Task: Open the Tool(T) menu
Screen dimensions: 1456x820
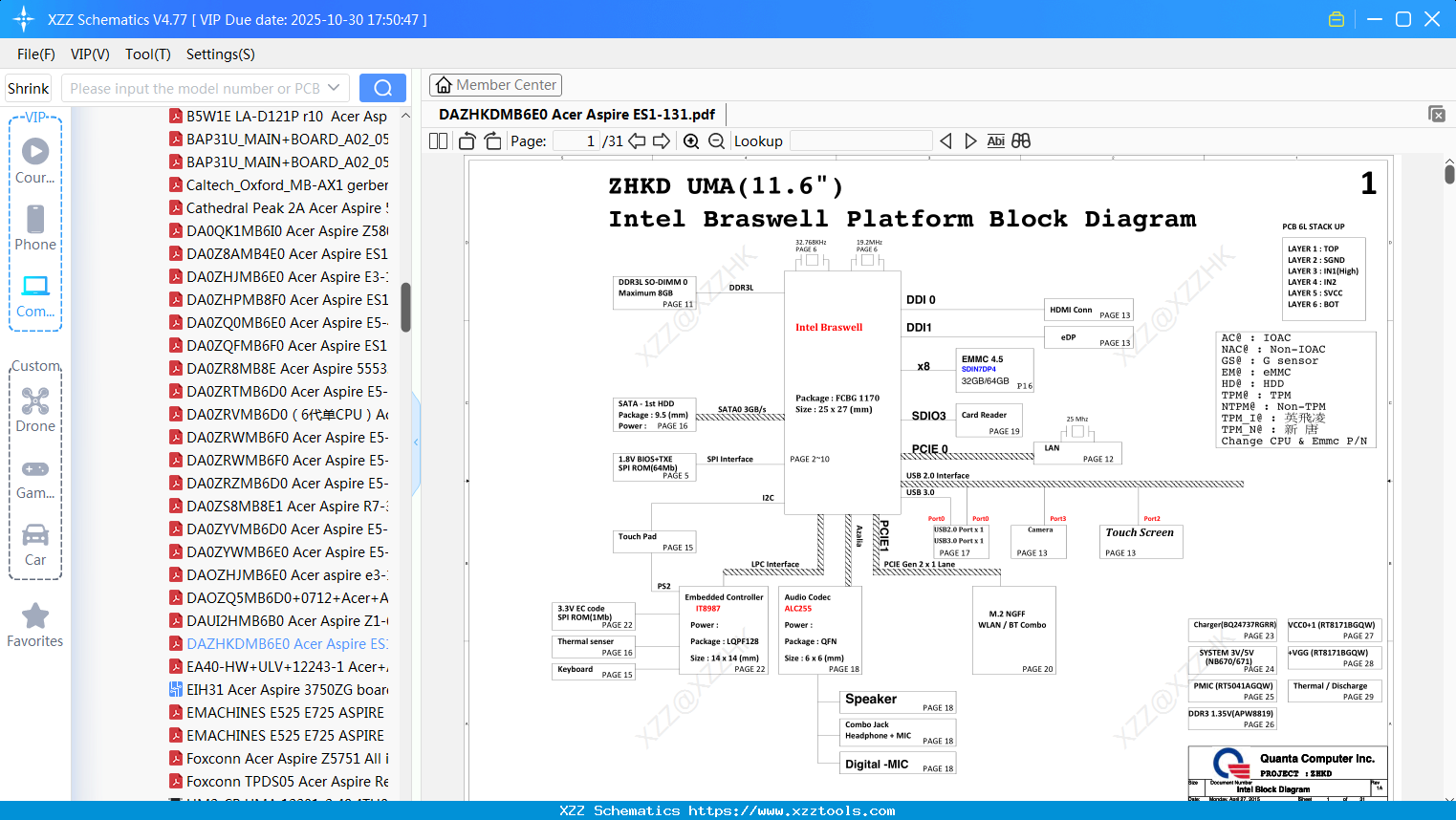Action: tap(148, 54)
